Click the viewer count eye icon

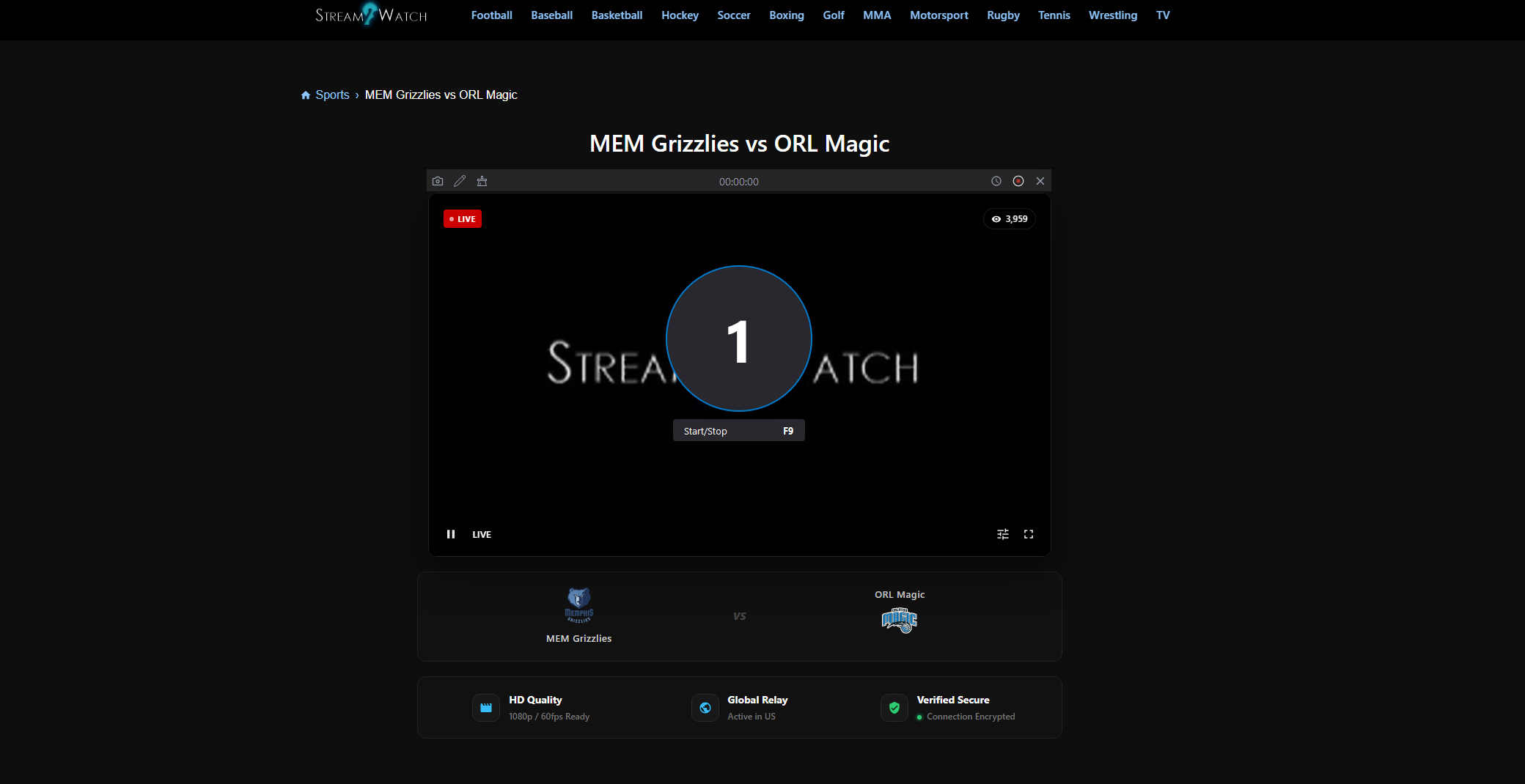tap(996, 218)
